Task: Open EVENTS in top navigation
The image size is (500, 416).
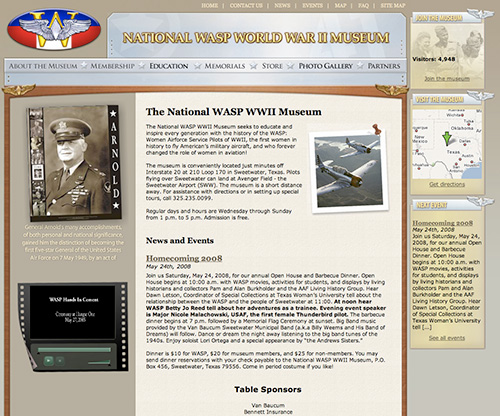Action: coord(312,6)
